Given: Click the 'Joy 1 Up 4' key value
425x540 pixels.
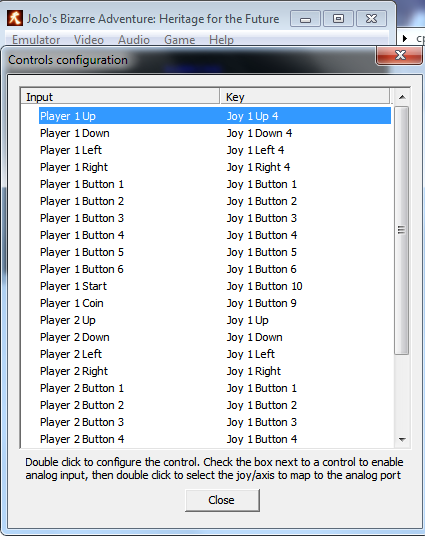Looking at the screenshot, I should point(252,116).
